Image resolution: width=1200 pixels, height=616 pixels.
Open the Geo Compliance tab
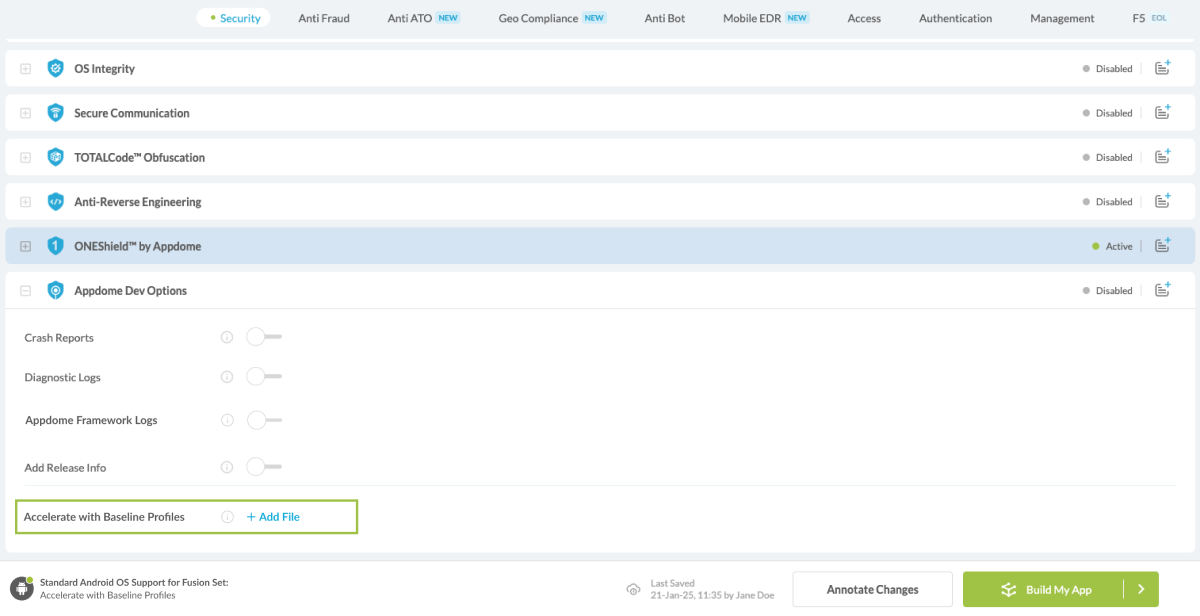536,17
